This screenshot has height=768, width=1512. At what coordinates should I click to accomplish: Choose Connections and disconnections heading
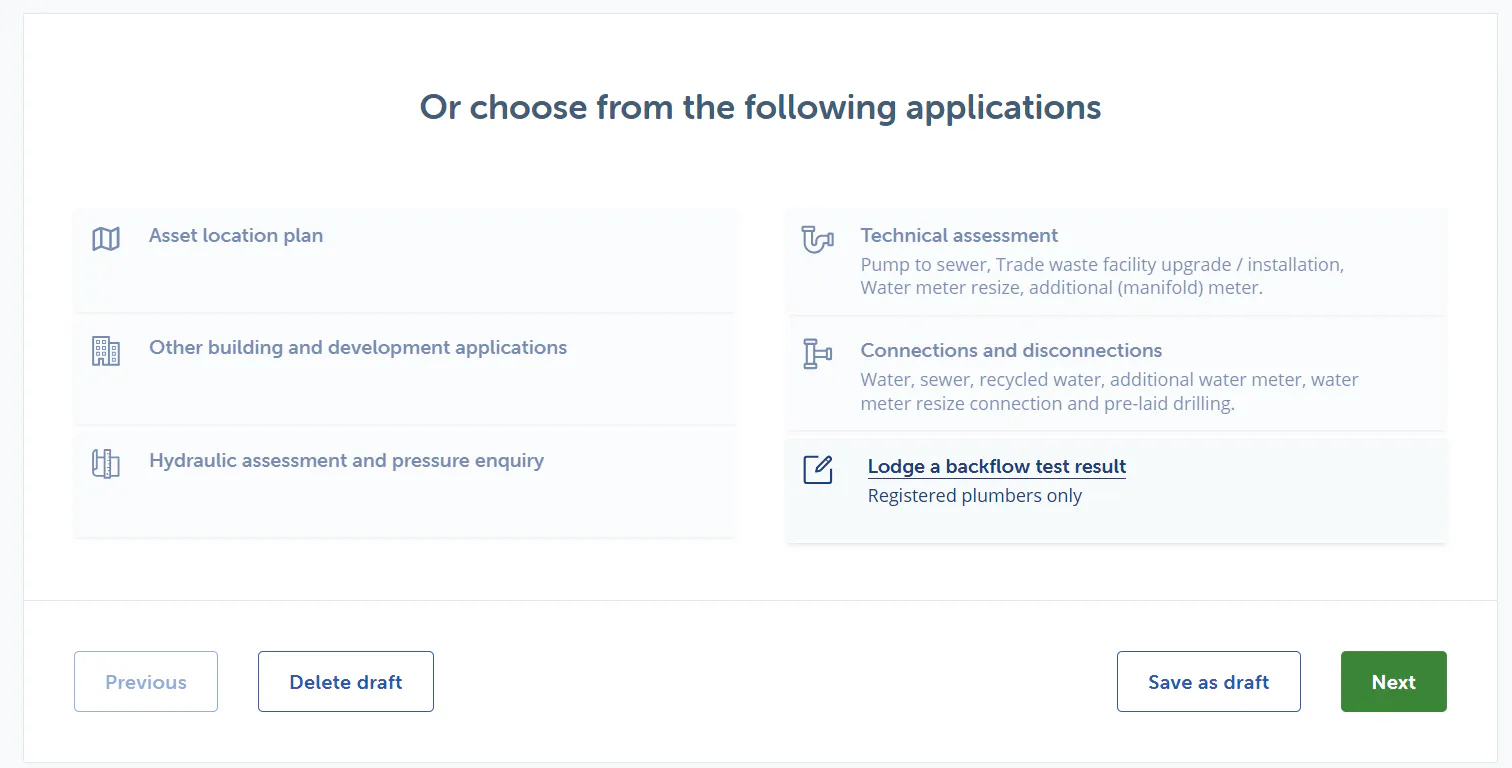(1011, 351)
